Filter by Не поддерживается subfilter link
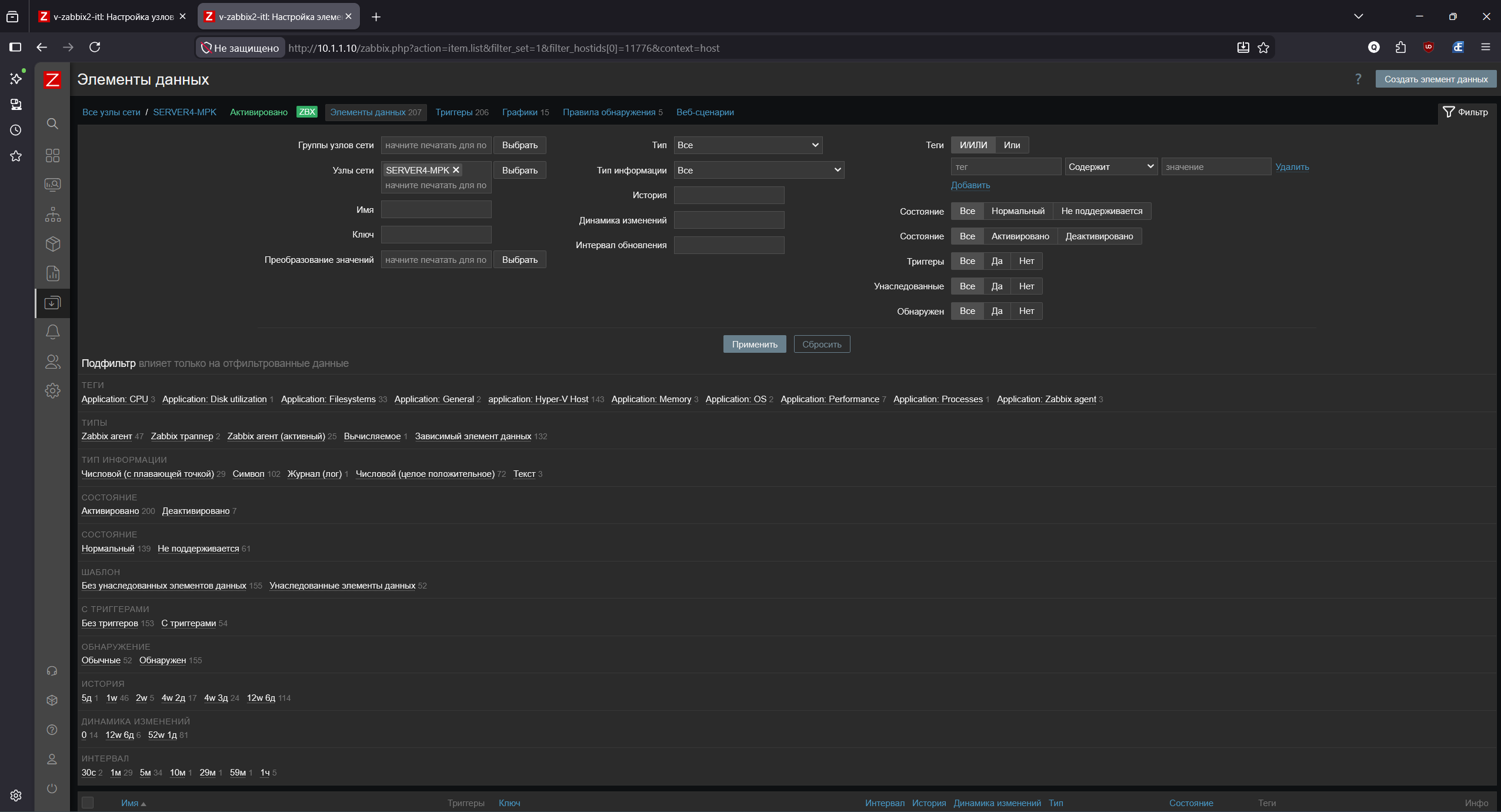Screen dimensions: 1501x812 [198, 549]
